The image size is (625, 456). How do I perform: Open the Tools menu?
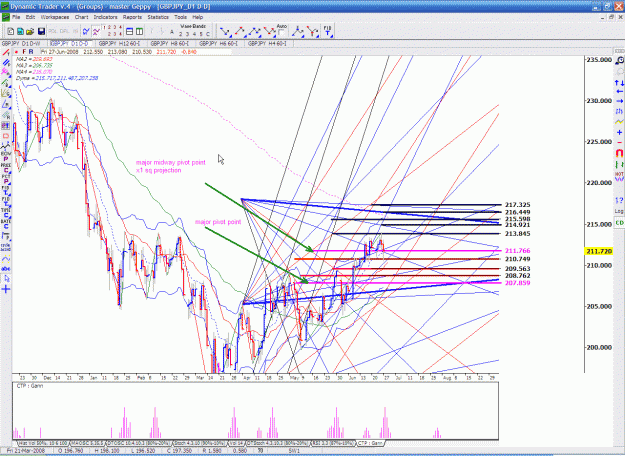tap(181, 17)
